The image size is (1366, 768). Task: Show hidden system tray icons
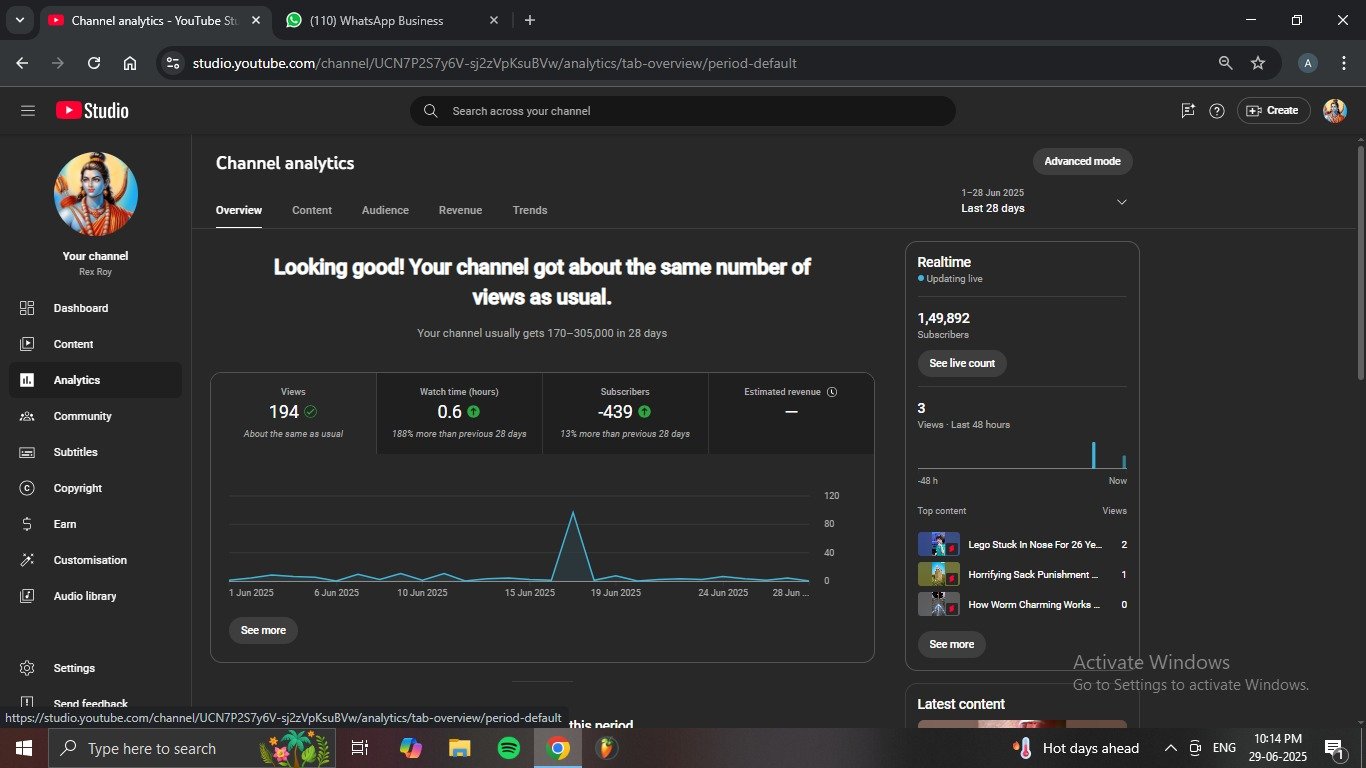point(1171,748)
